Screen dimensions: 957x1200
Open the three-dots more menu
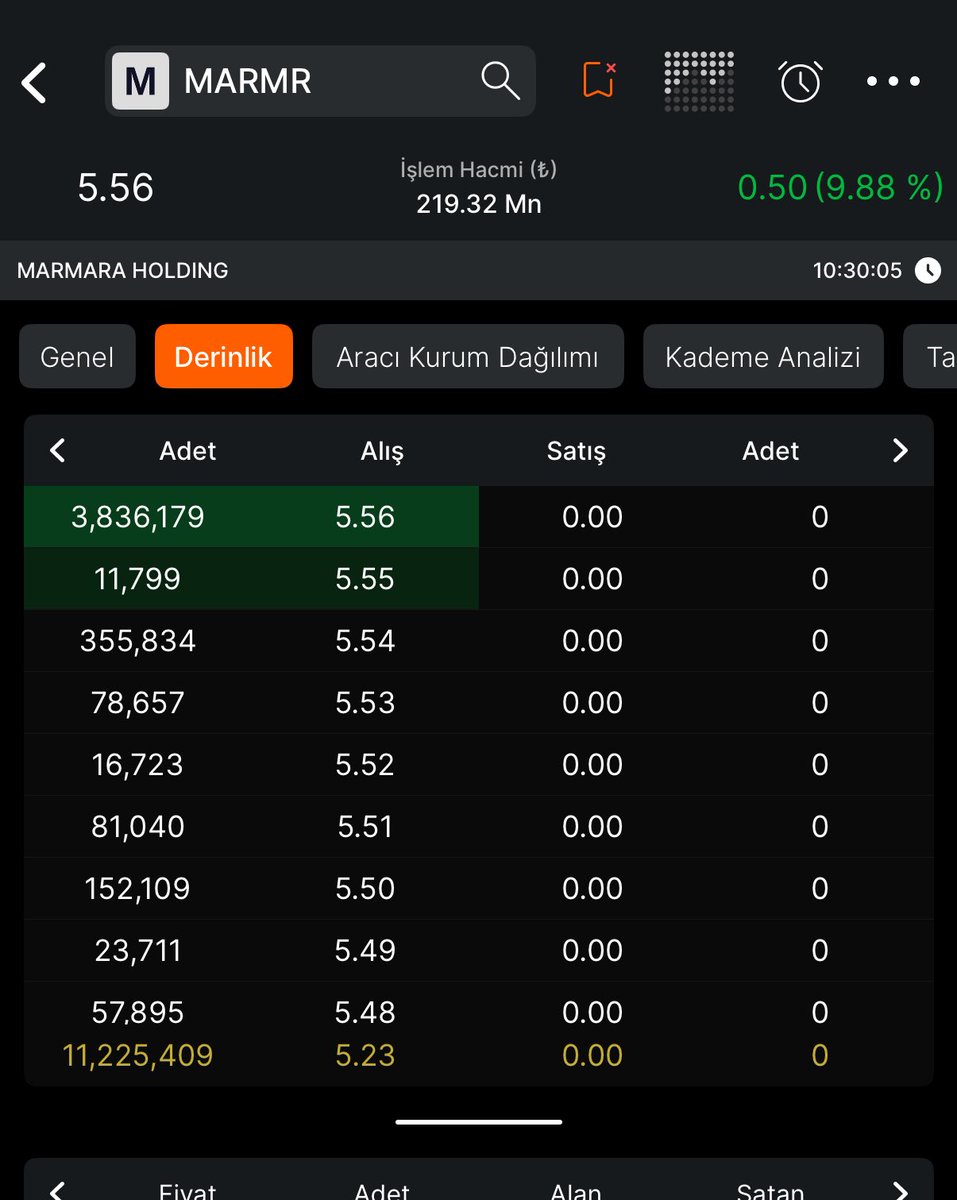(893, 81)
